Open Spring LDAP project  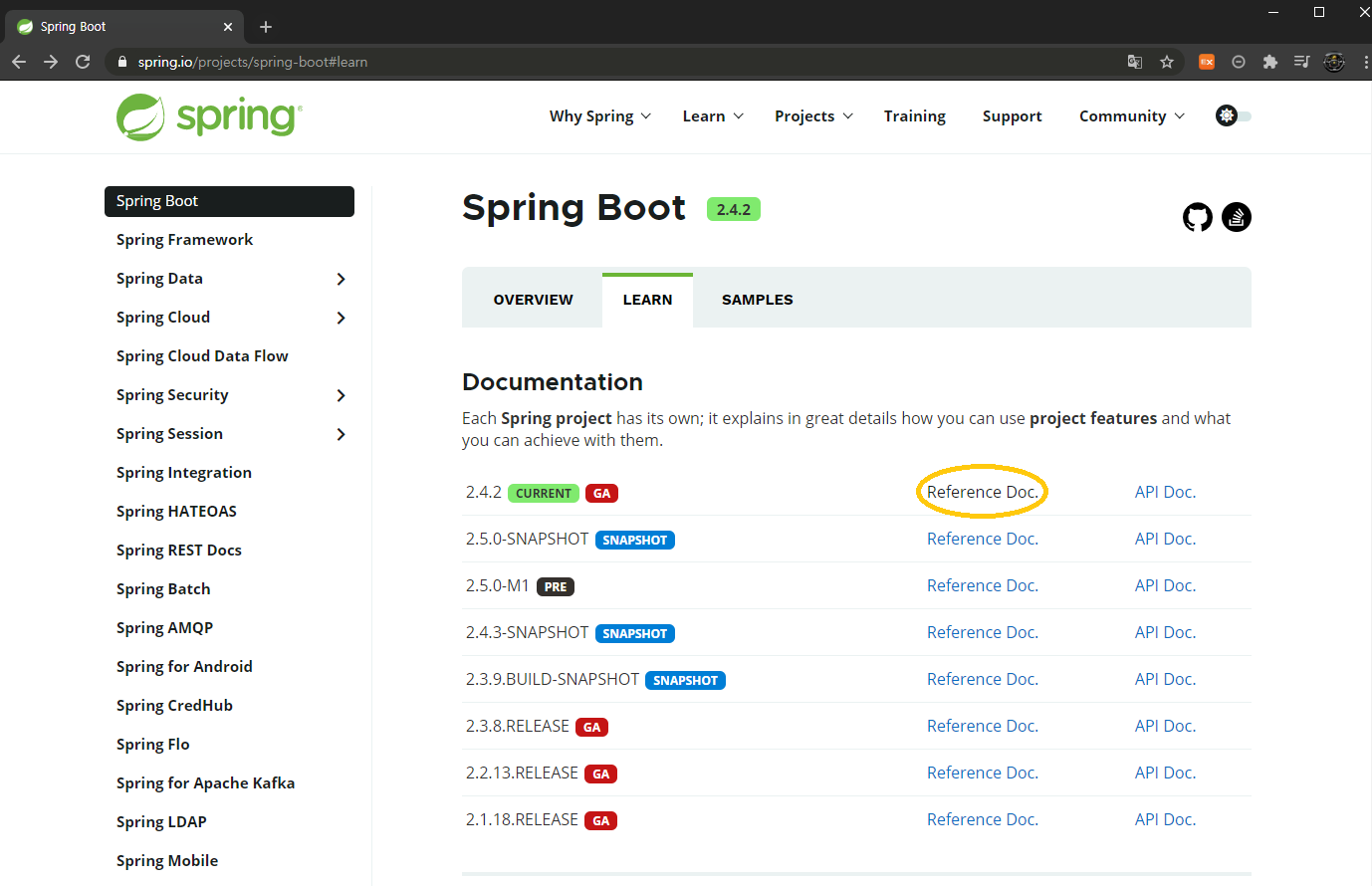[161, 822]
